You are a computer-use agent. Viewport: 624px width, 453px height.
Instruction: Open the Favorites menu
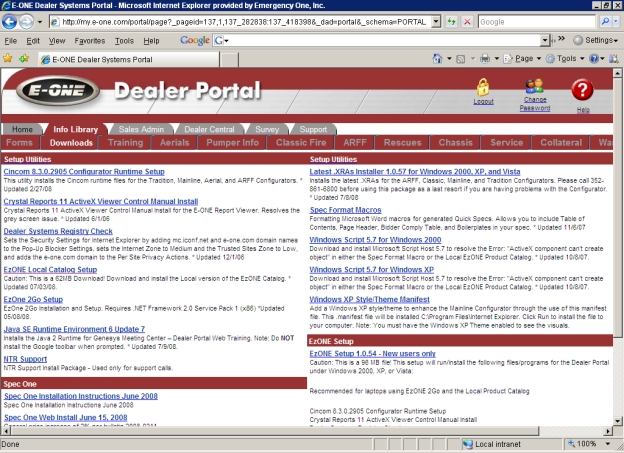pyautogui.click(x=90, y=41)
